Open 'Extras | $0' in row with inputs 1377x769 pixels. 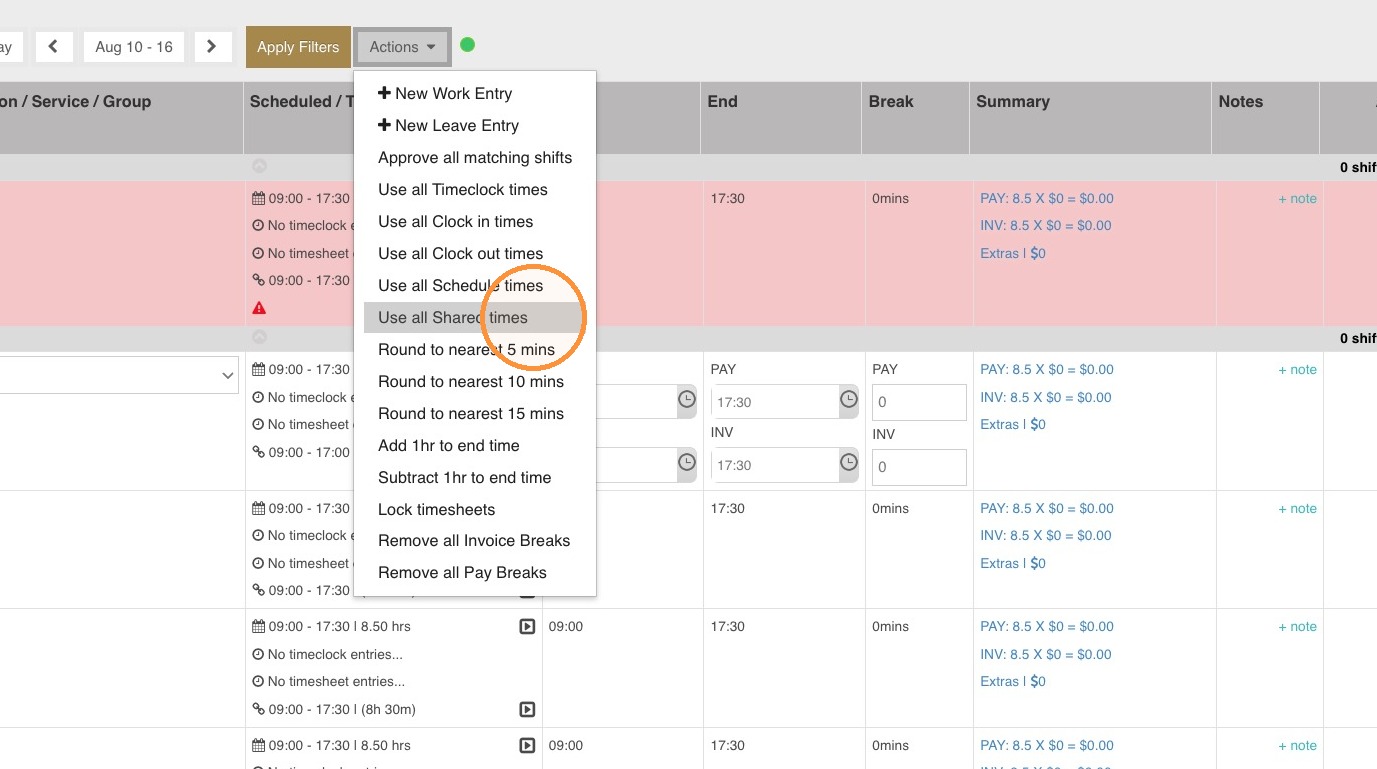[1013, 425]
